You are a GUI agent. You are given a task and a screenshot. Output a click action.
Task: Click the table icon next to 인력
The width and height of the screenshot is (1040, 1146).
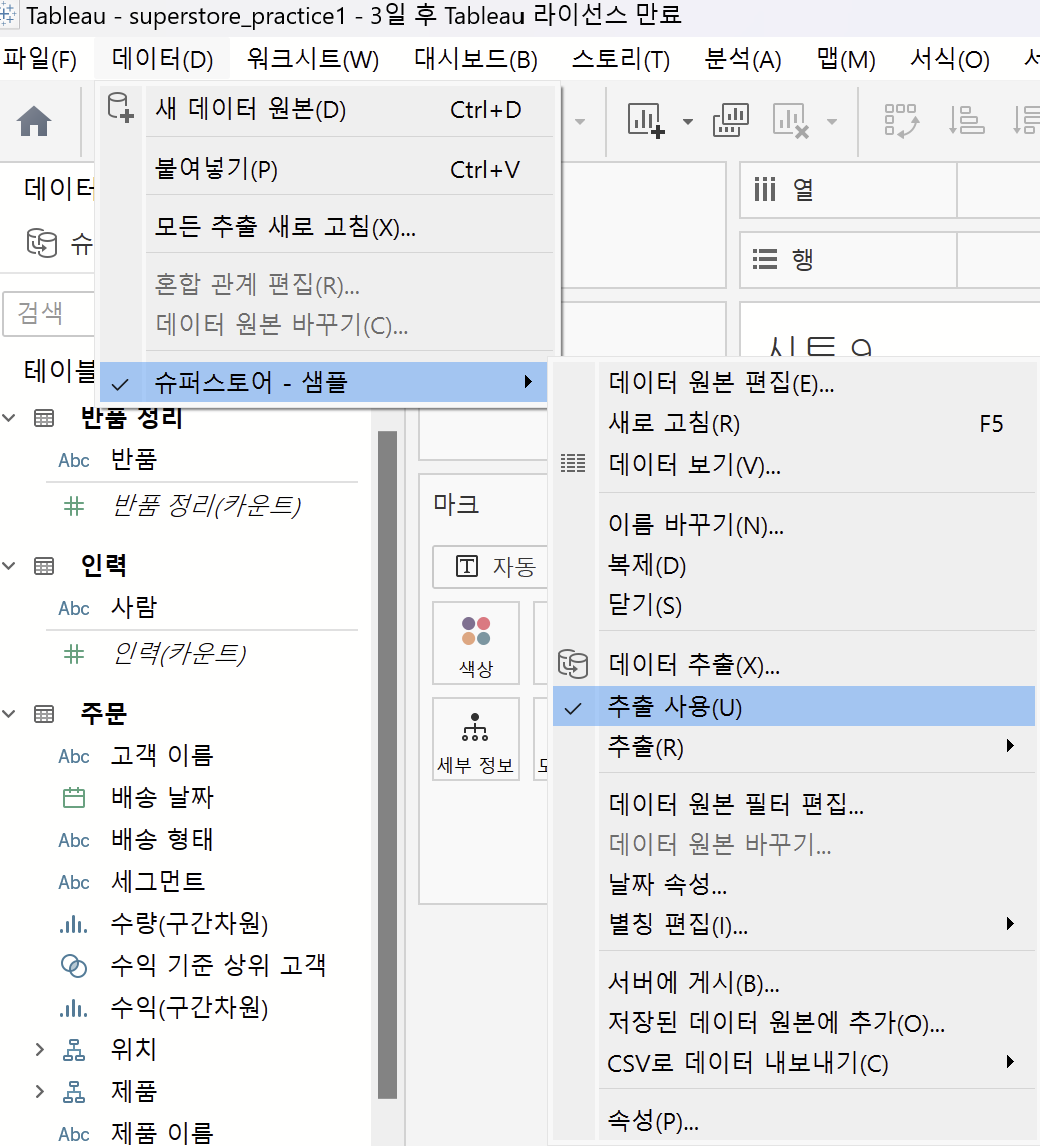coord(44,566)
